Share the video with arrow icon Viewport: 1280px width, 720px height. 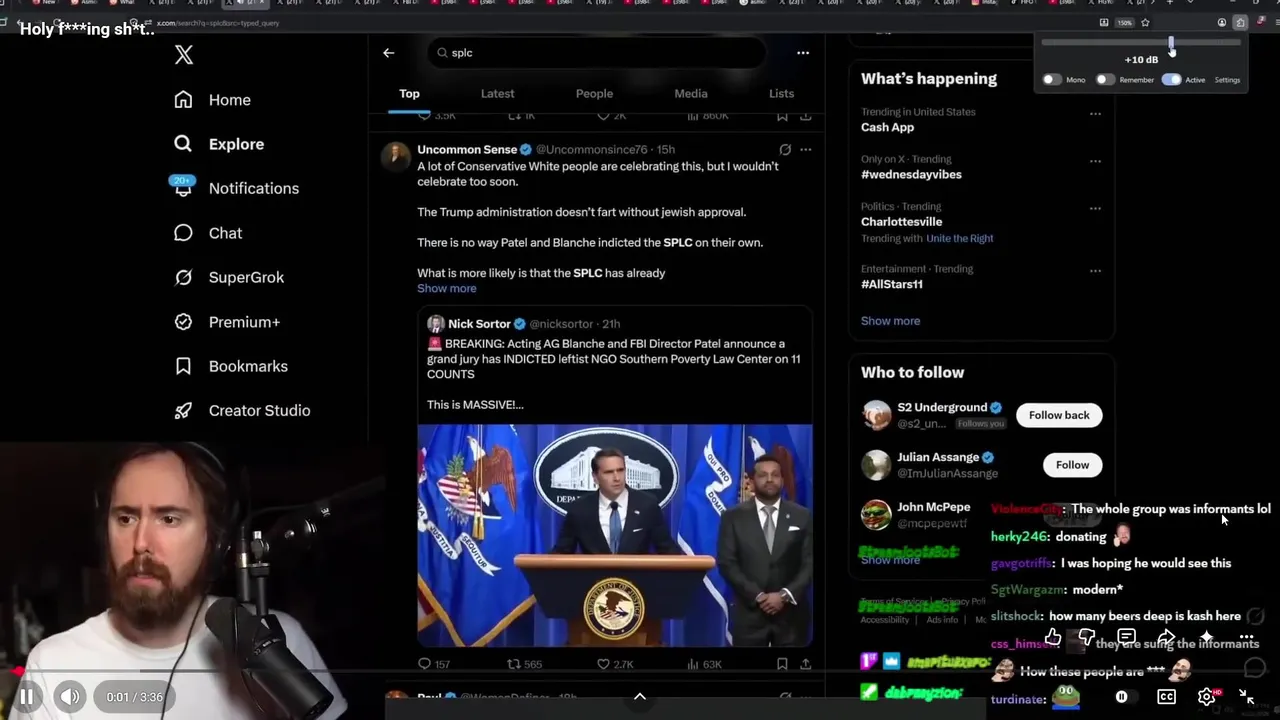1166,637
